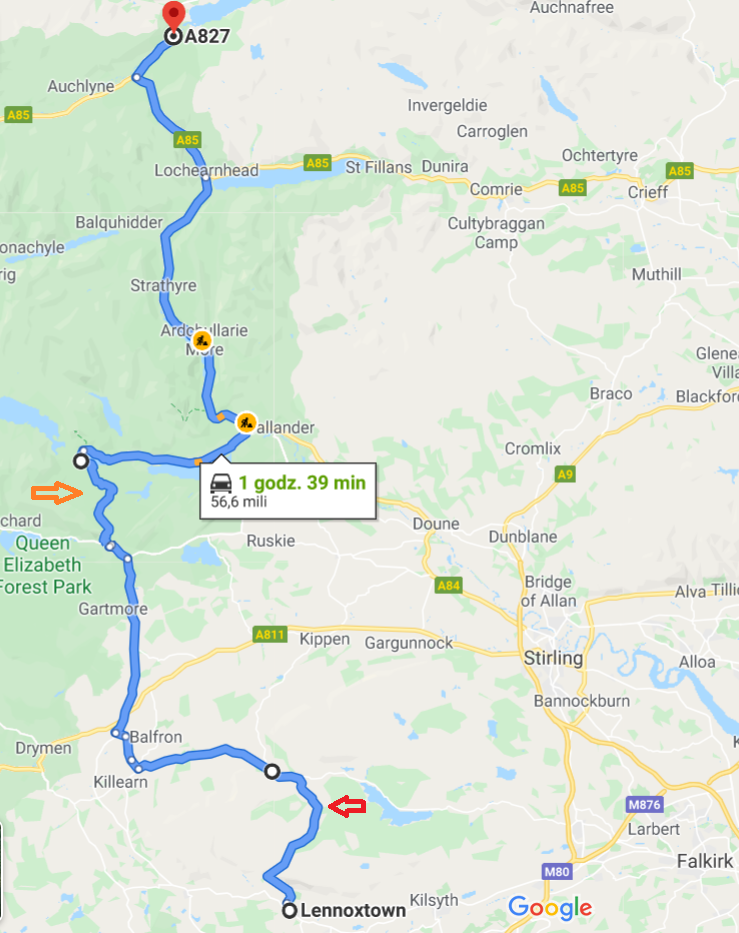Click the Falkirk town label
The width and height of the screenshot is (739, 933).
click(705, 861)
